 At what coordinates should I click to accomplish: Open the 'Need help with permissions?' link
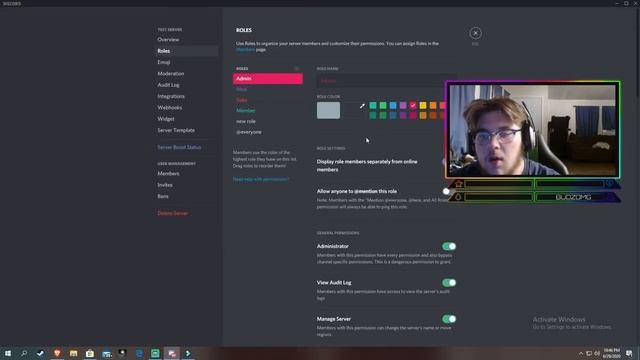[x=261, y=179]
